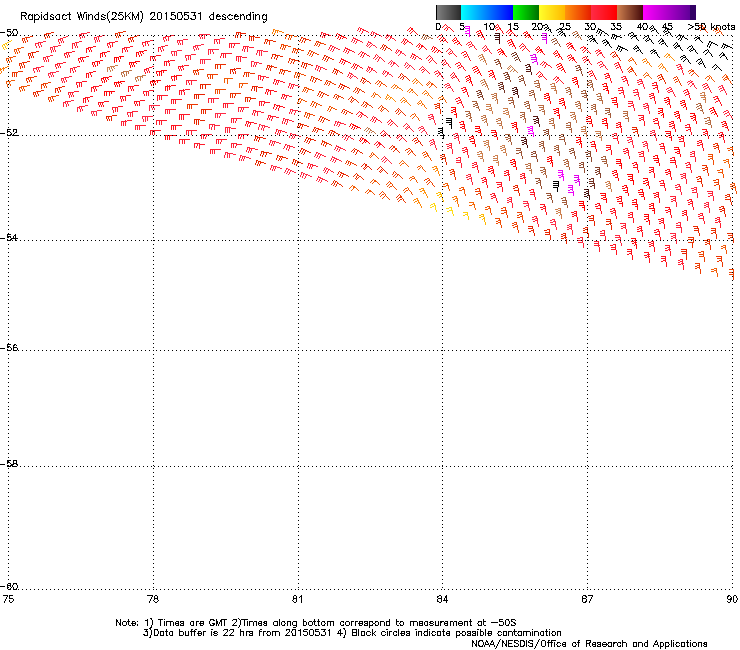Click the latitude label -58

point(9,464)
